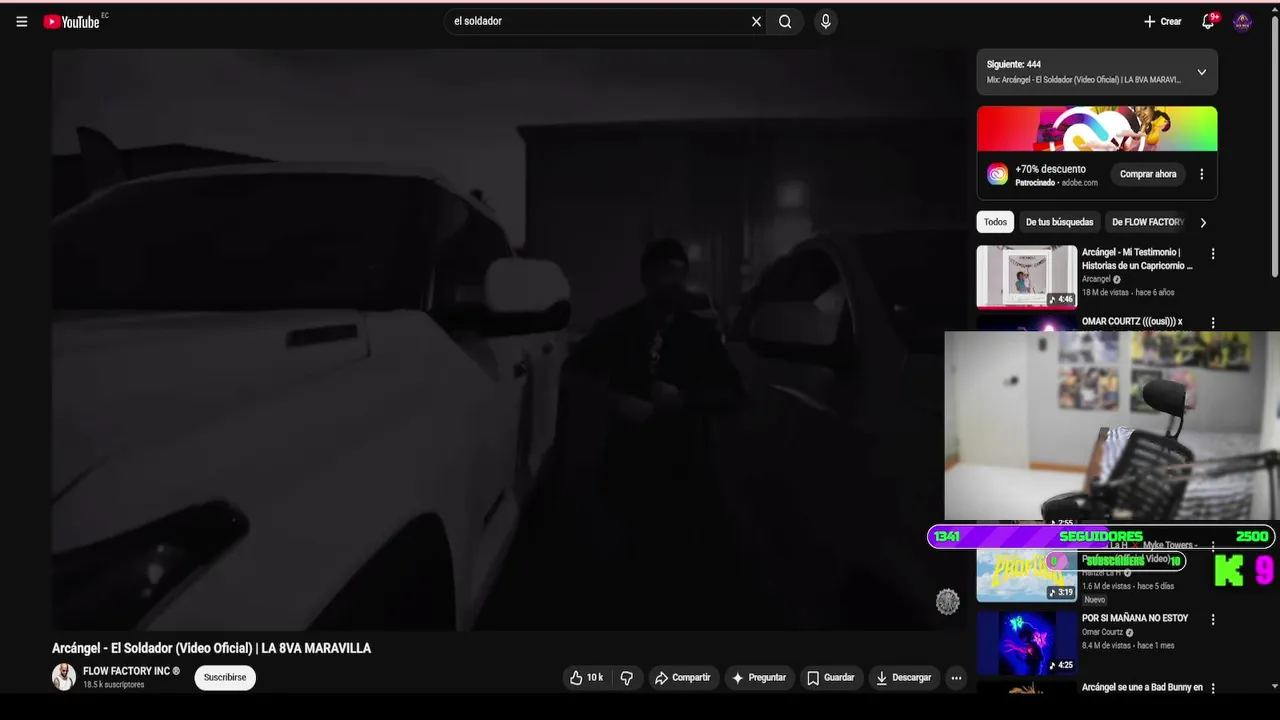Start voice search with microphone icon
The width and height of the screenshot is (1280, 720).
825,21
